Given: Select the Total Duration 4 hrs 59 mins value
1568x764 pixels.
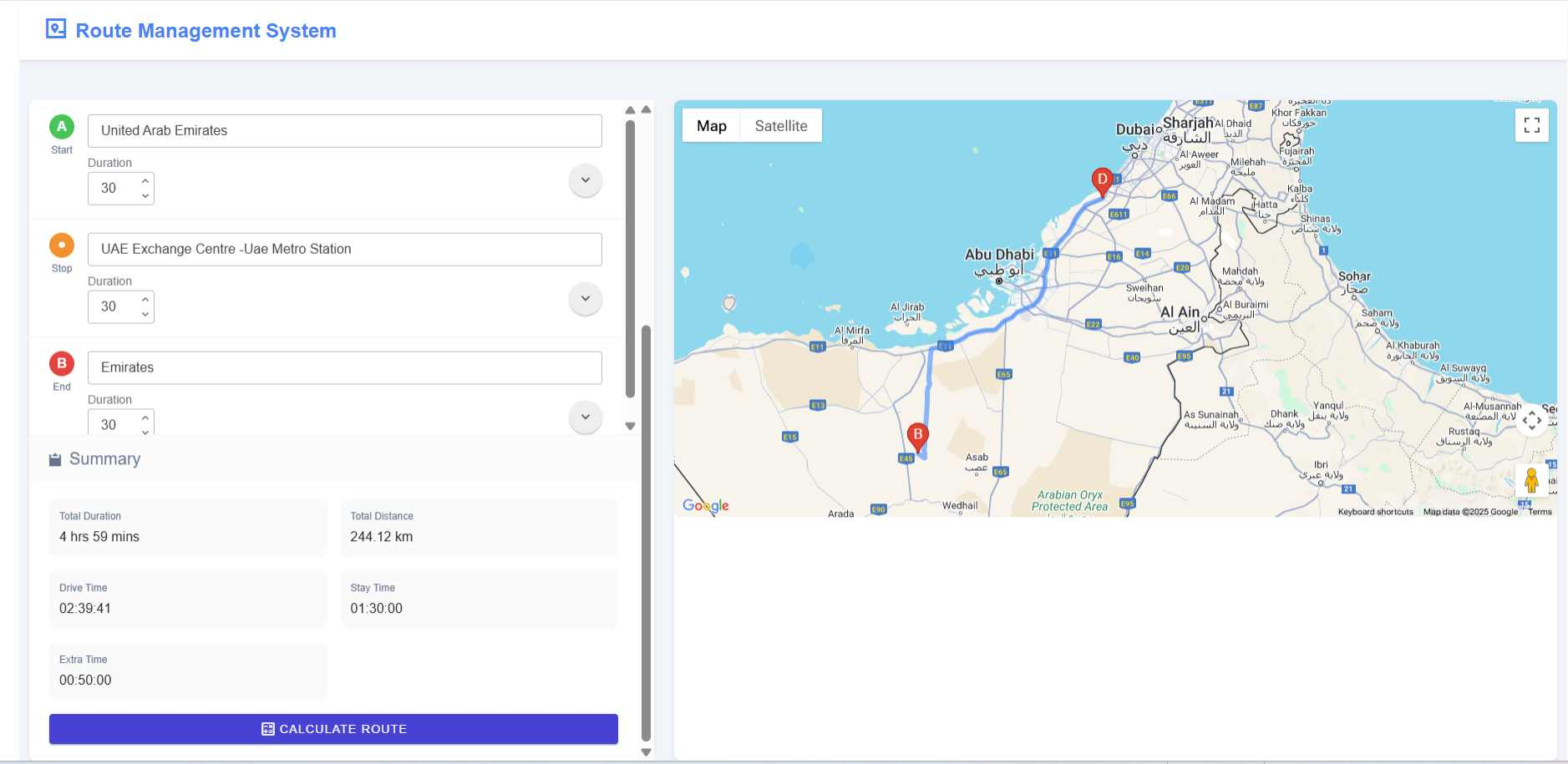Looking at the screenshot, I should [99, 537].
